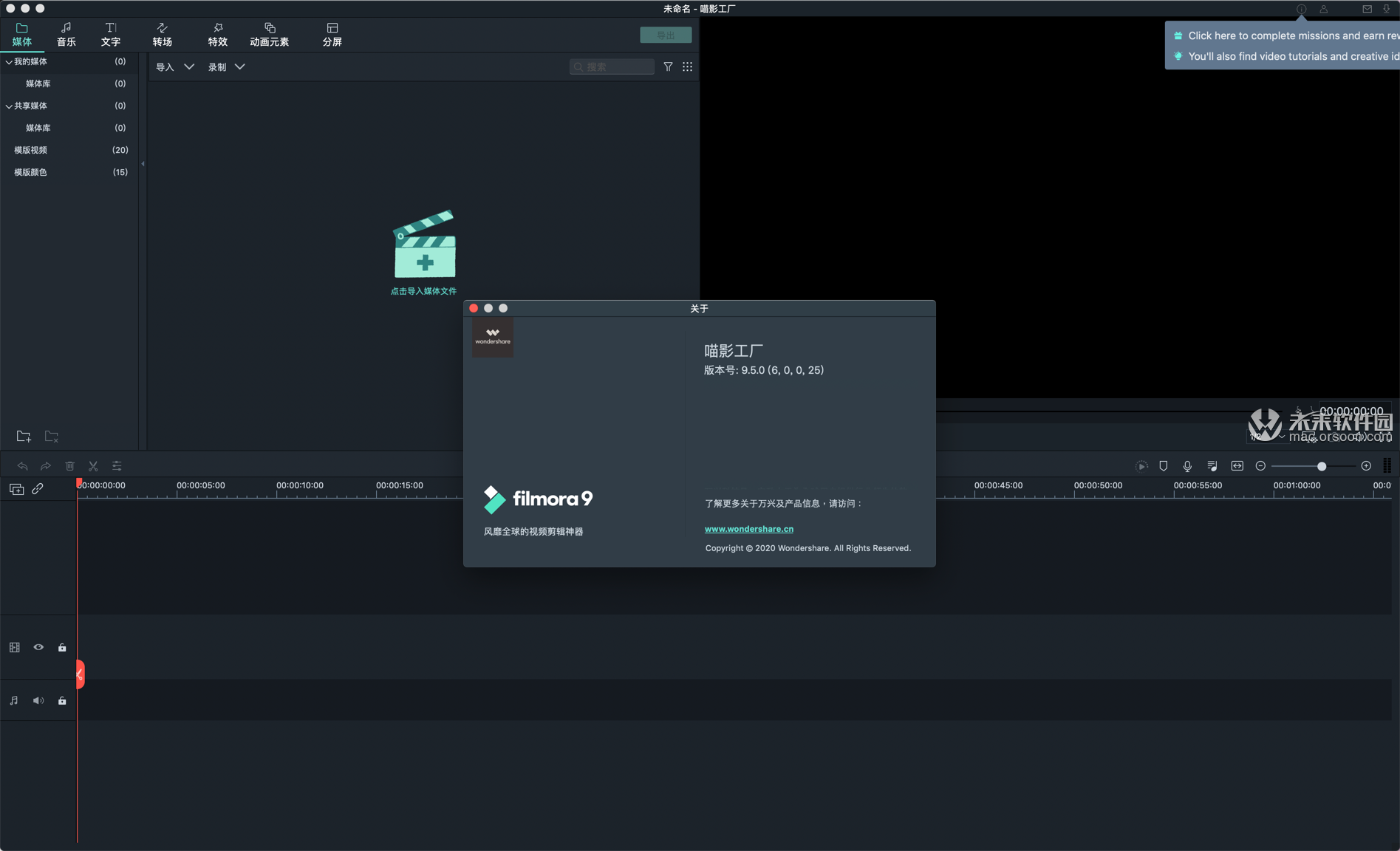Image resolution: width=1400 pixels, height=851 pixels.
Task: Switch to the 音乐 (Music) tab
Action: [66, 35]
